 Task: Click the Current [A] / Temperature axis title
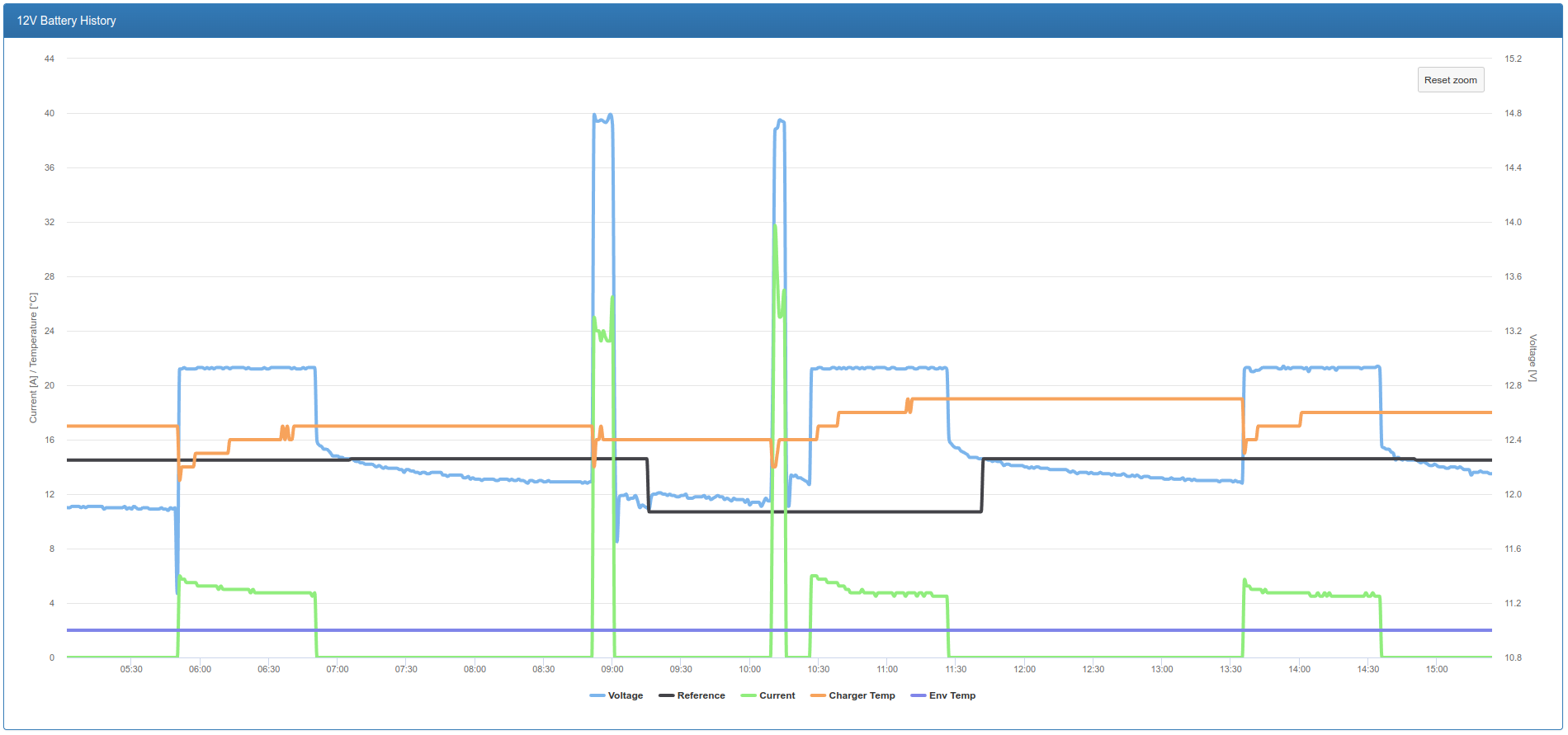33,357
